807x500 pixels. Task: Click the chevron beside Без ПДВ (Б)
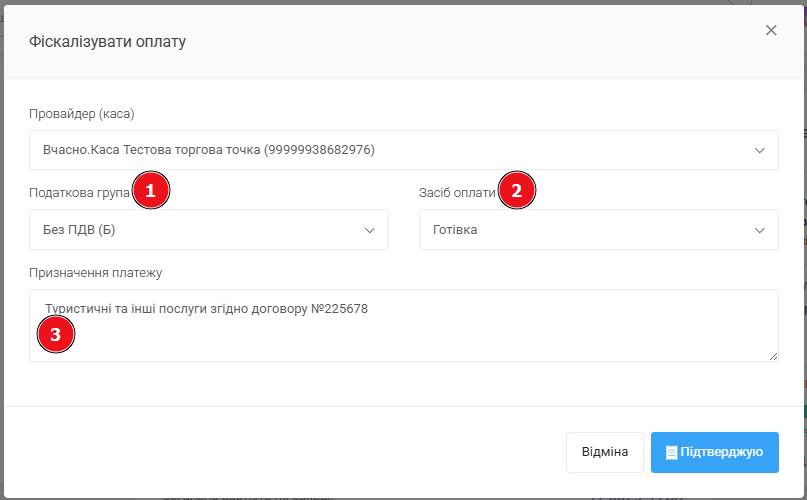pos(368,230)
